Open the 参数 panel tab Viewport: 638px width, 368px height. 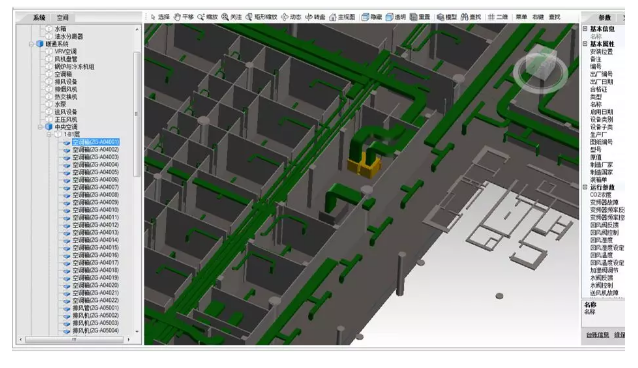coord(604,18)
